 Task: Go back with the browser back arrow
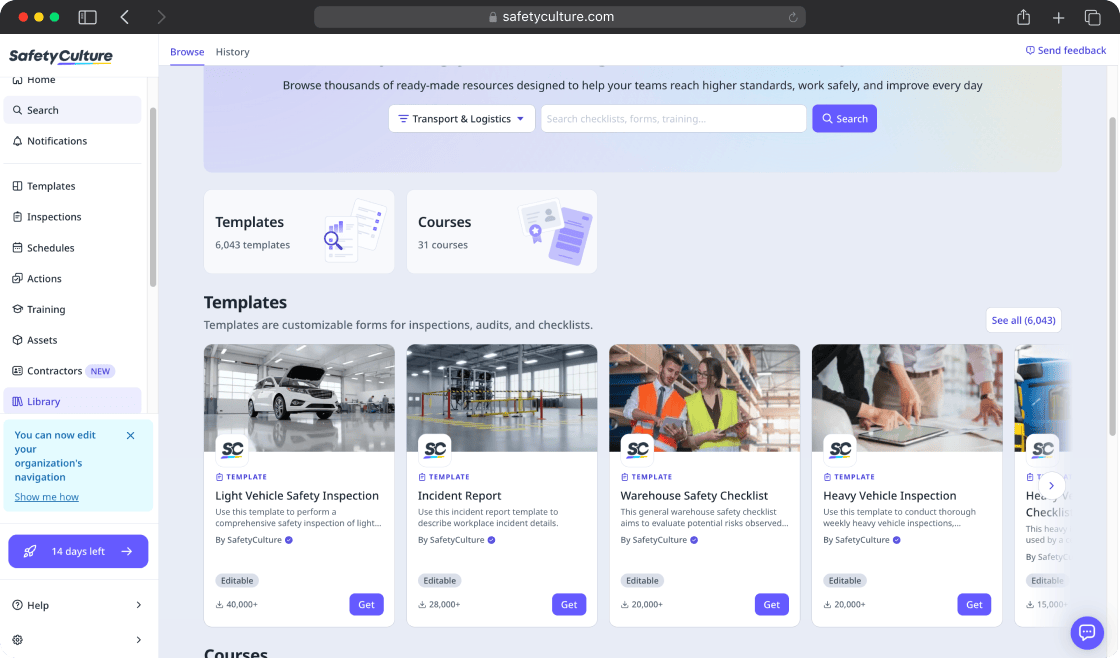click(124, 17)
